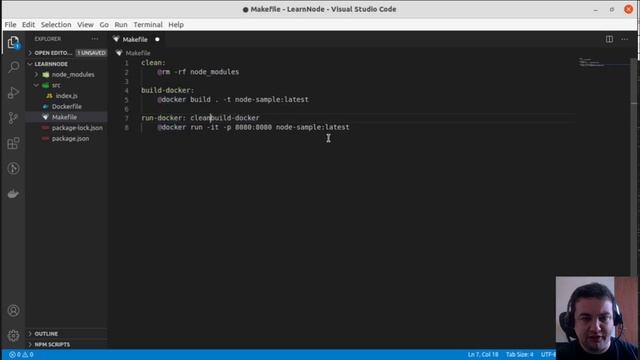The width and height of the screenshot is (640, 360).
Task: Open the View menu
Action: (85, 25)
